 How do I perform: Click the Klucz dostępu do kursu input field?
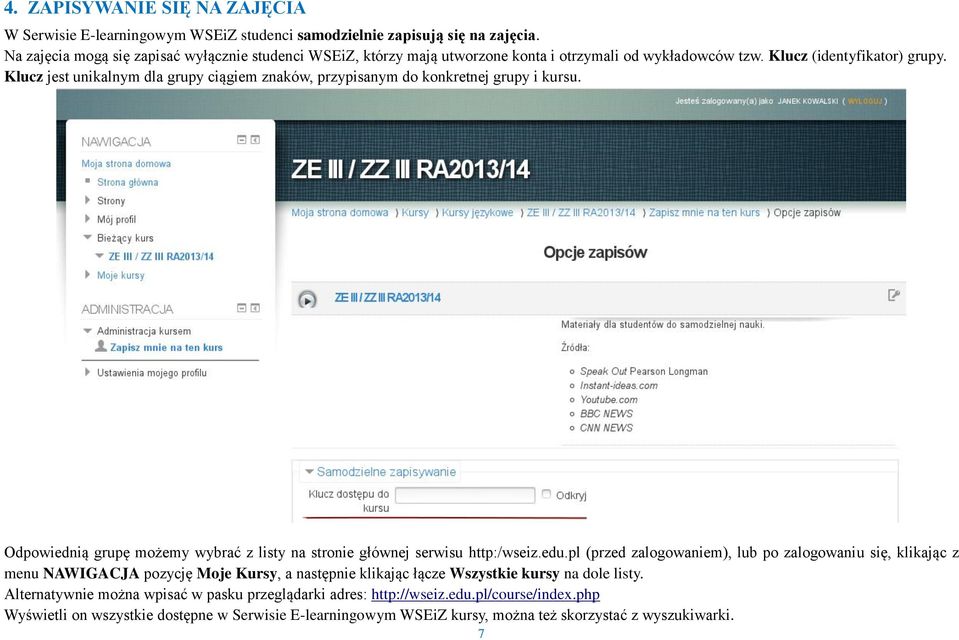coord(465,495)
